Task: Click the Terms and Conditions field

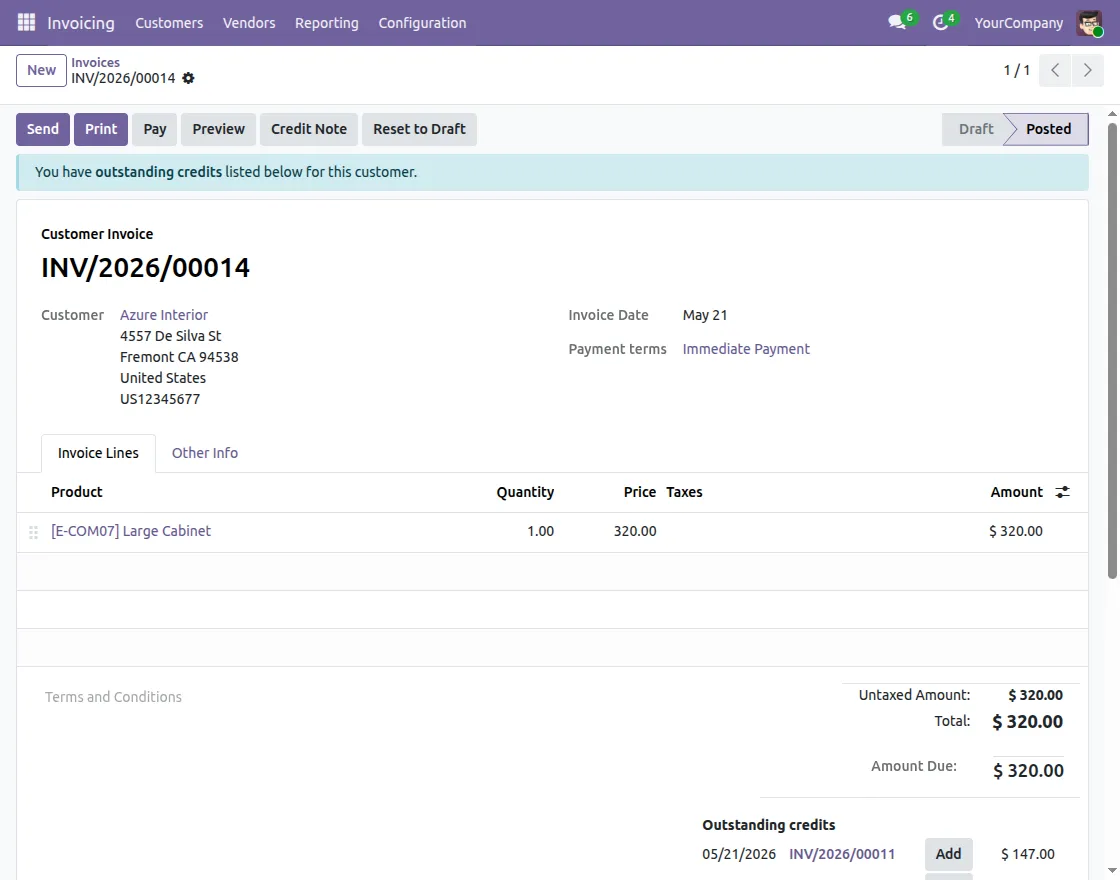Action: [x=114, y=697]
